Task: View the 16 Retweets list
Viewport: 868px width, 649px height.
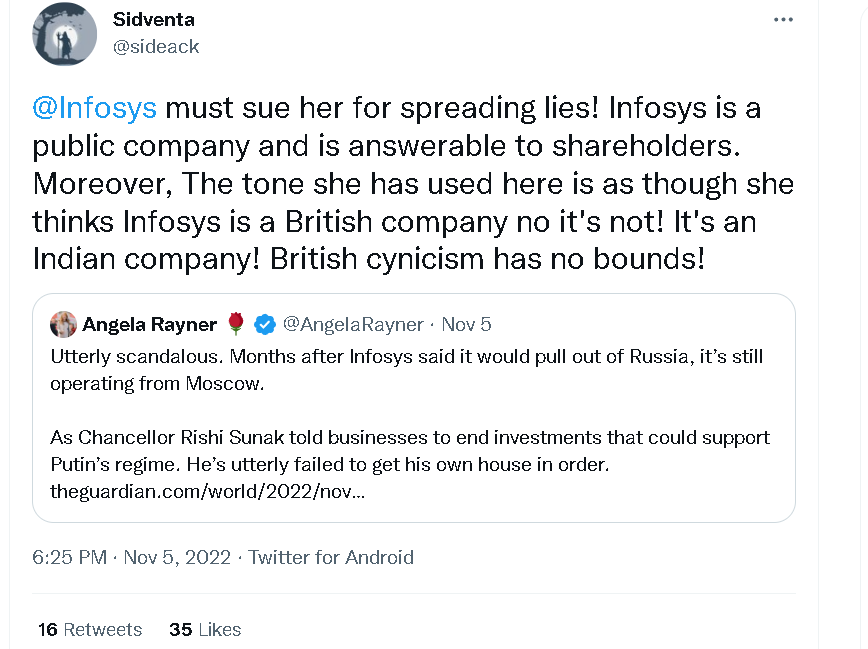Action: [x=90, y=629]
